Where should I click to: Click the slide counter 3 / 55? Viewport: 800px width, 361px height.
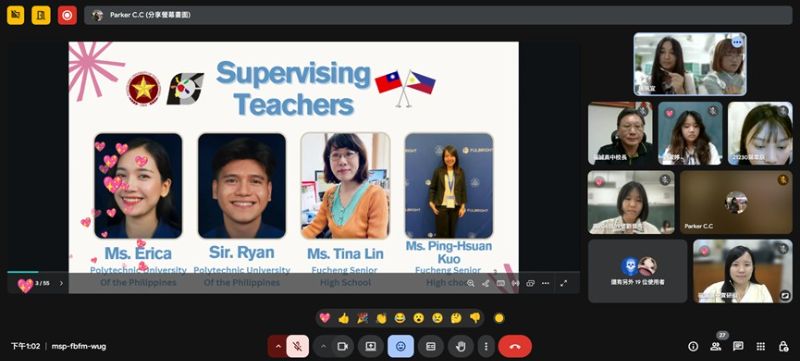pos(42,283)
